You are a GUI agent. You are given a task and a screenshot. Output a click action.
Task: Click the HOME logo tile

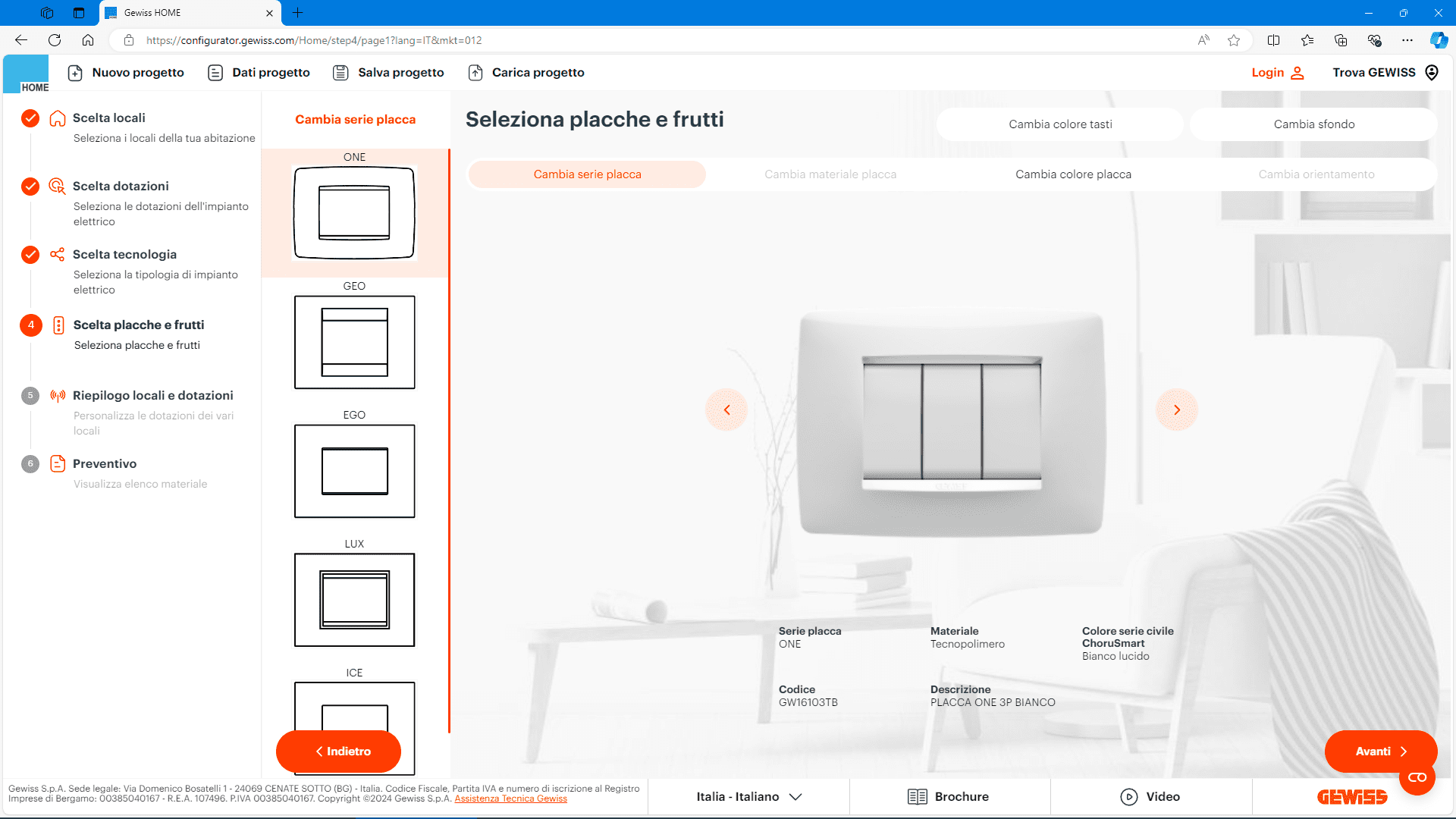(26, 74)
